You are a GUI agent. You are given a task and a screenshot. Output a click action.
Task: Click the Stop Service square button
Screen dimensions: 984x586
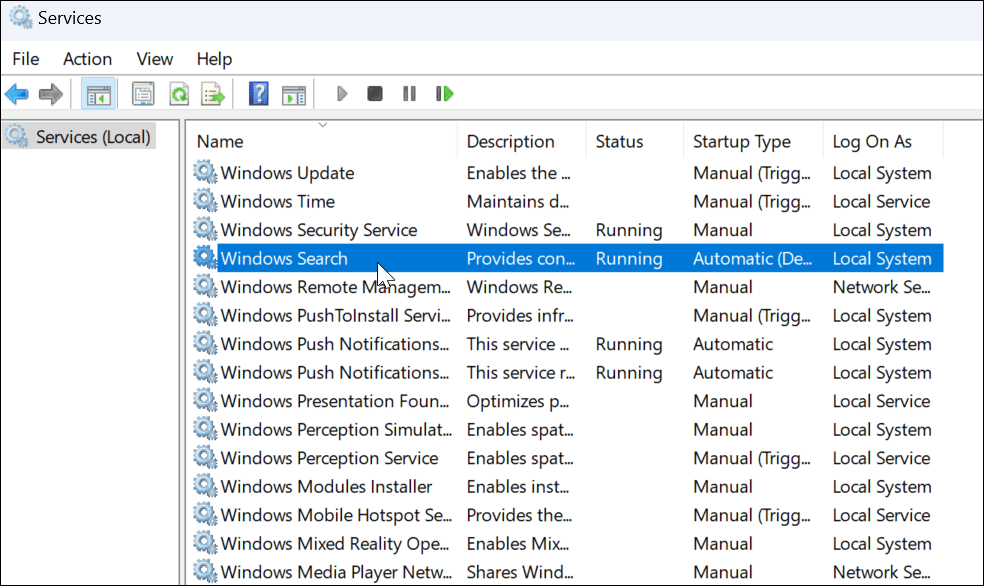point(375,94)
